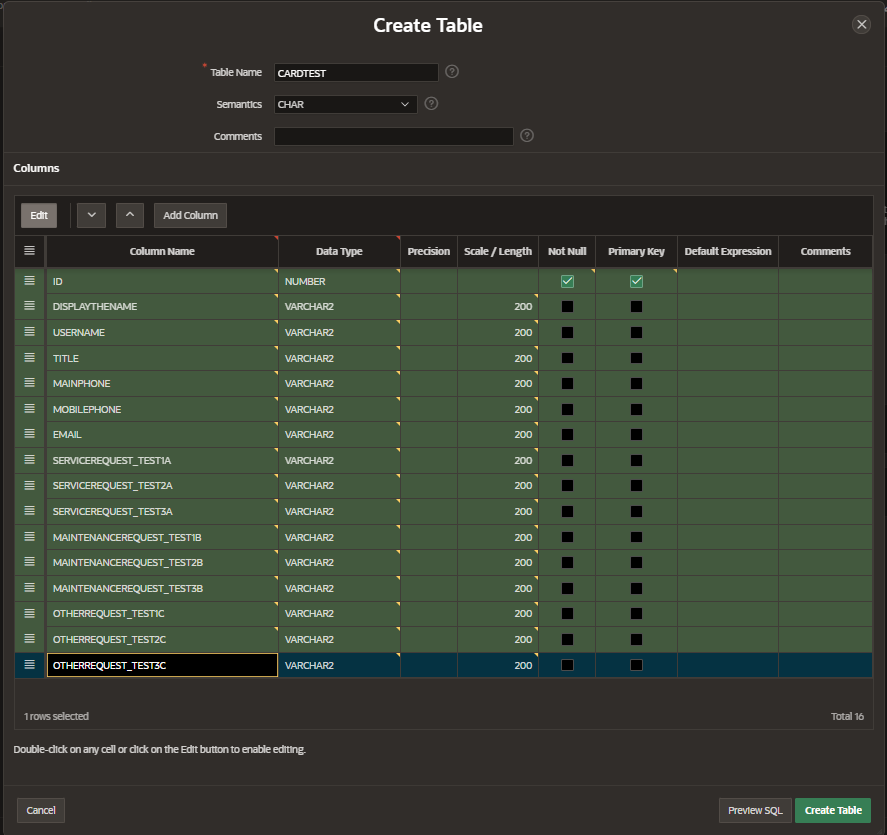Viewport: 887px width, 835px height.
Task: Click into the table Comments input field
Action: click(394, 136)
